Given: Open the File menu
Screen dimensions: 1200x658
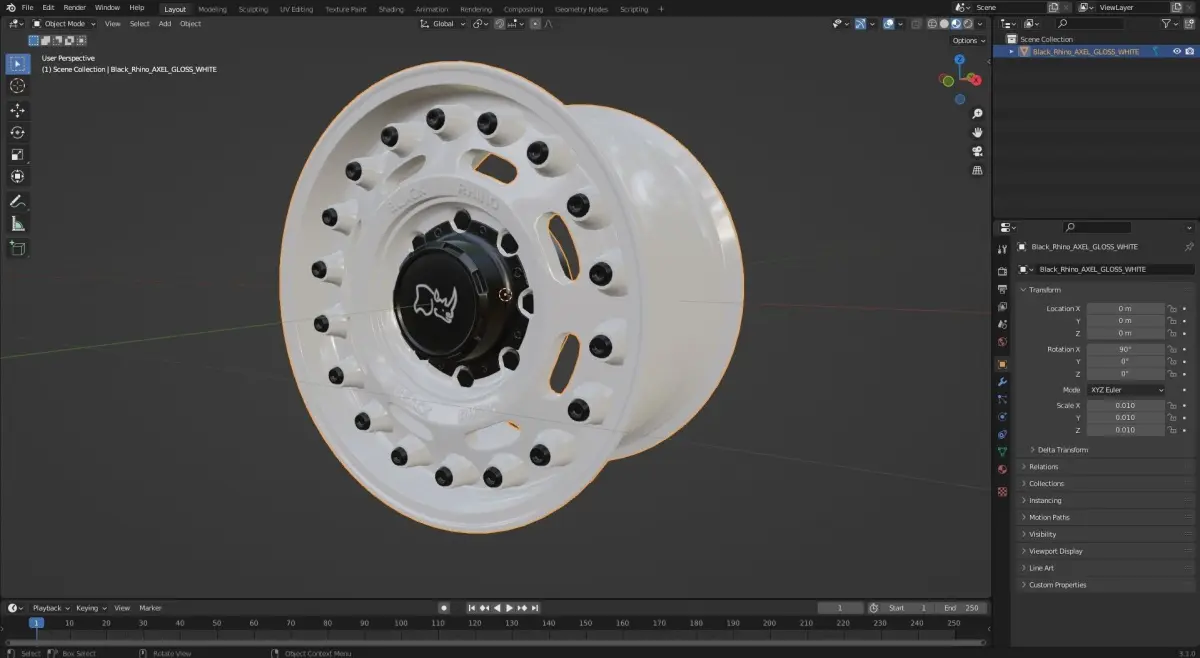Looking at the screenshot, I should point(27,8).
